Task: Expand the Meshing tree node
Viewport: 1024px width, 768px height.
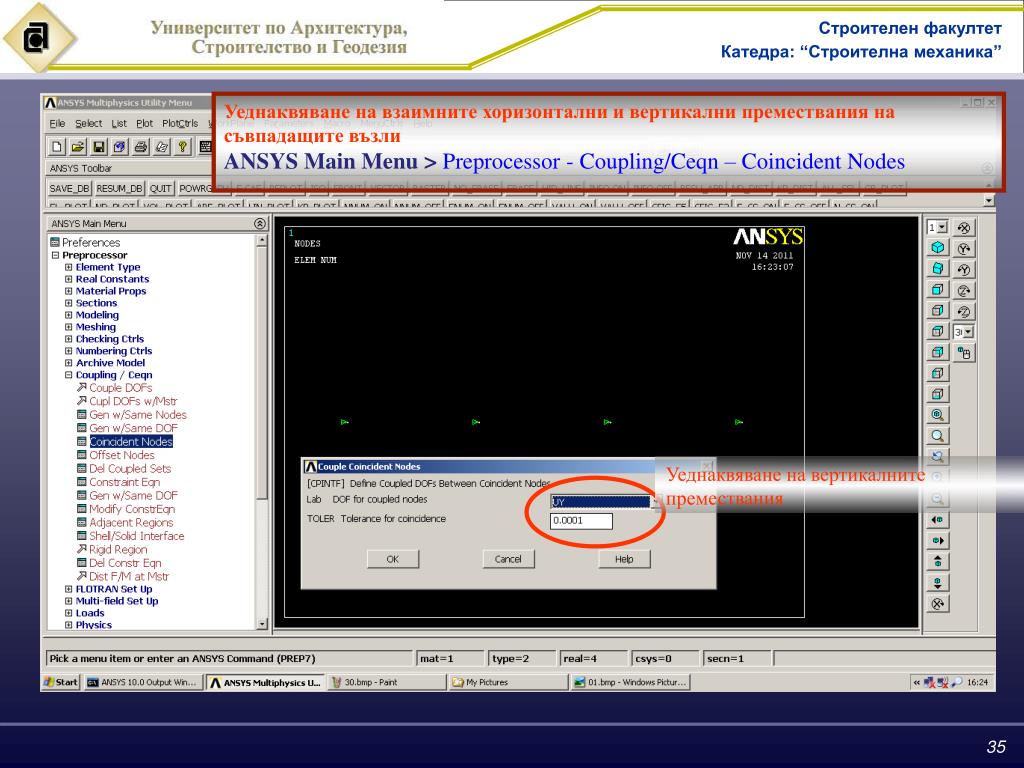Action: point(69,327)
